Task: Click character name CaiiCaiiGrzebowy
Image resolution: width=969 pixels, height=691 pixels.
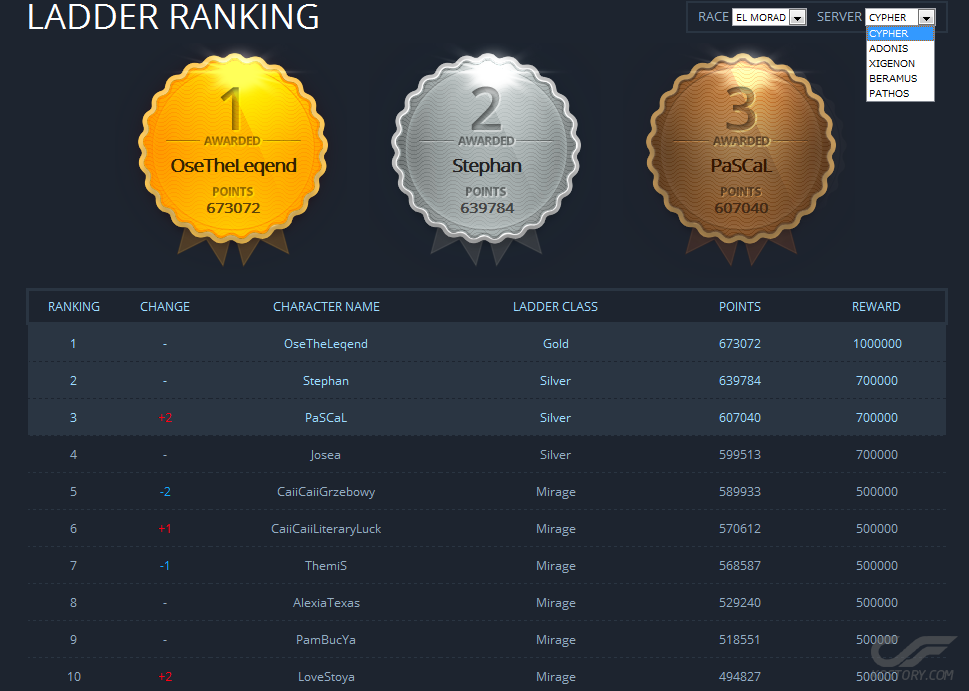Action: tap(326, 492)
